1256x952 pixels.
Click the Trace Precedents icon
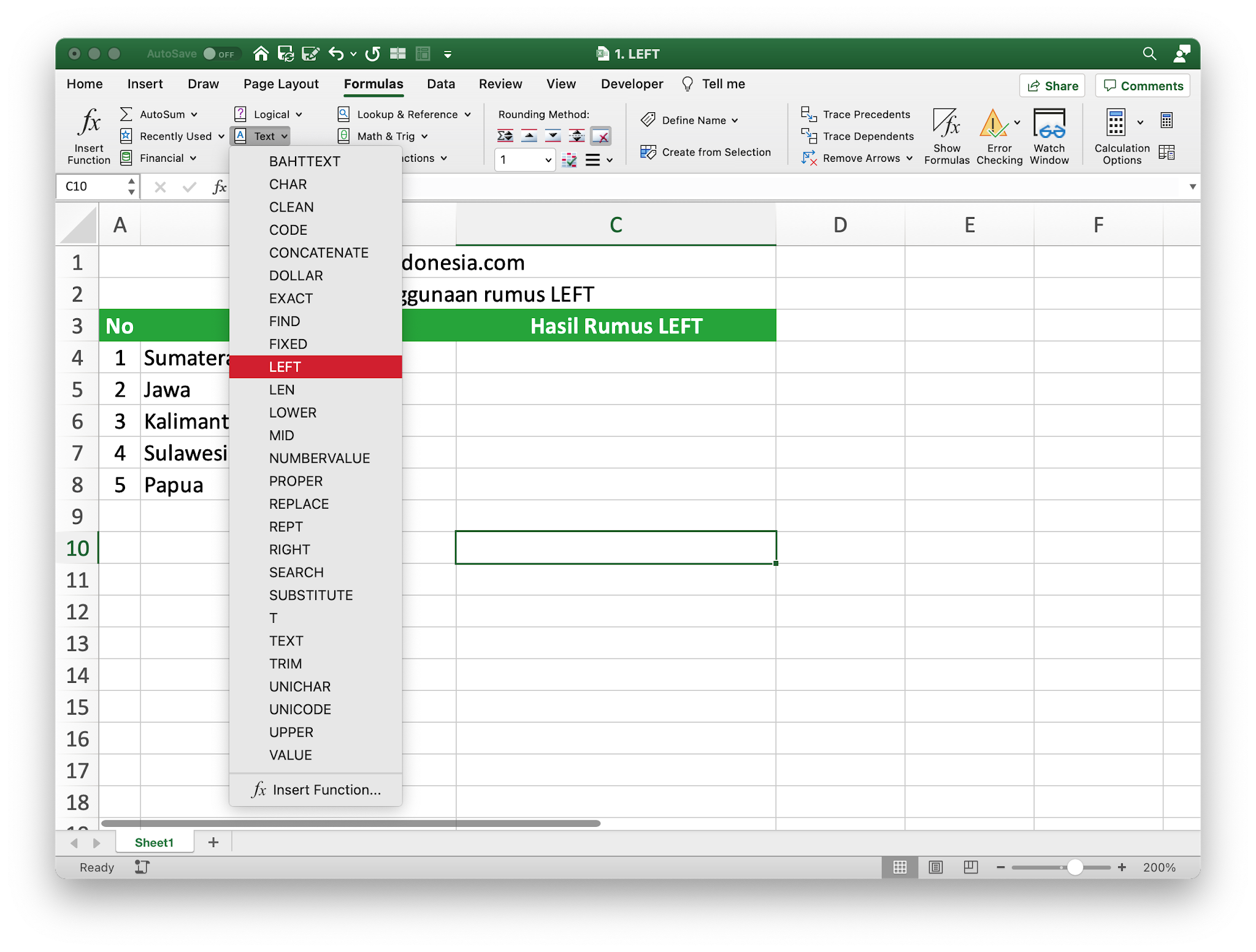pyautogui.click(x=808, y=114)
